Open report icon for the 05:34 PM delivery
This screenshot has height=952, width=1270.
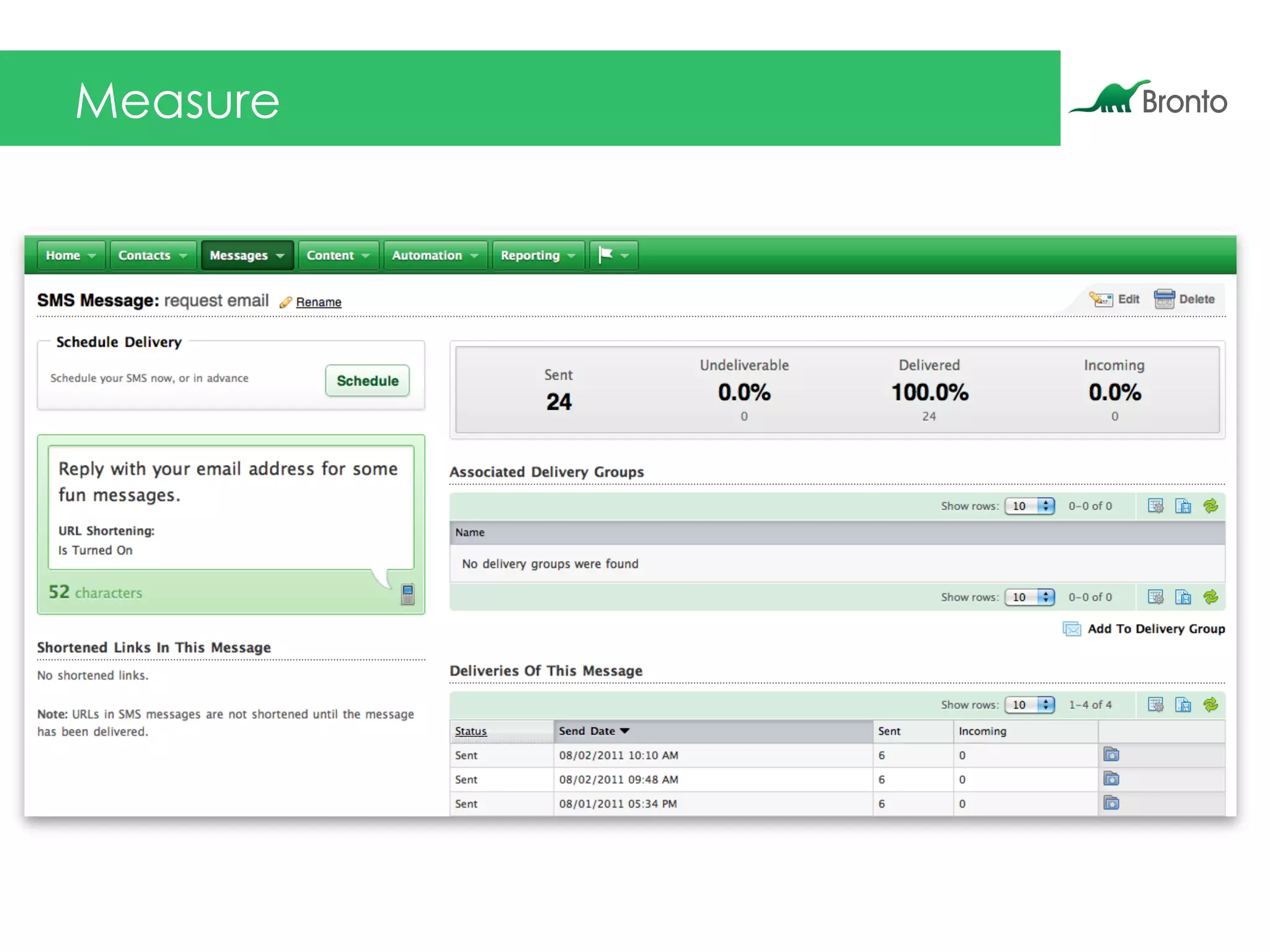click(1111, 803)
